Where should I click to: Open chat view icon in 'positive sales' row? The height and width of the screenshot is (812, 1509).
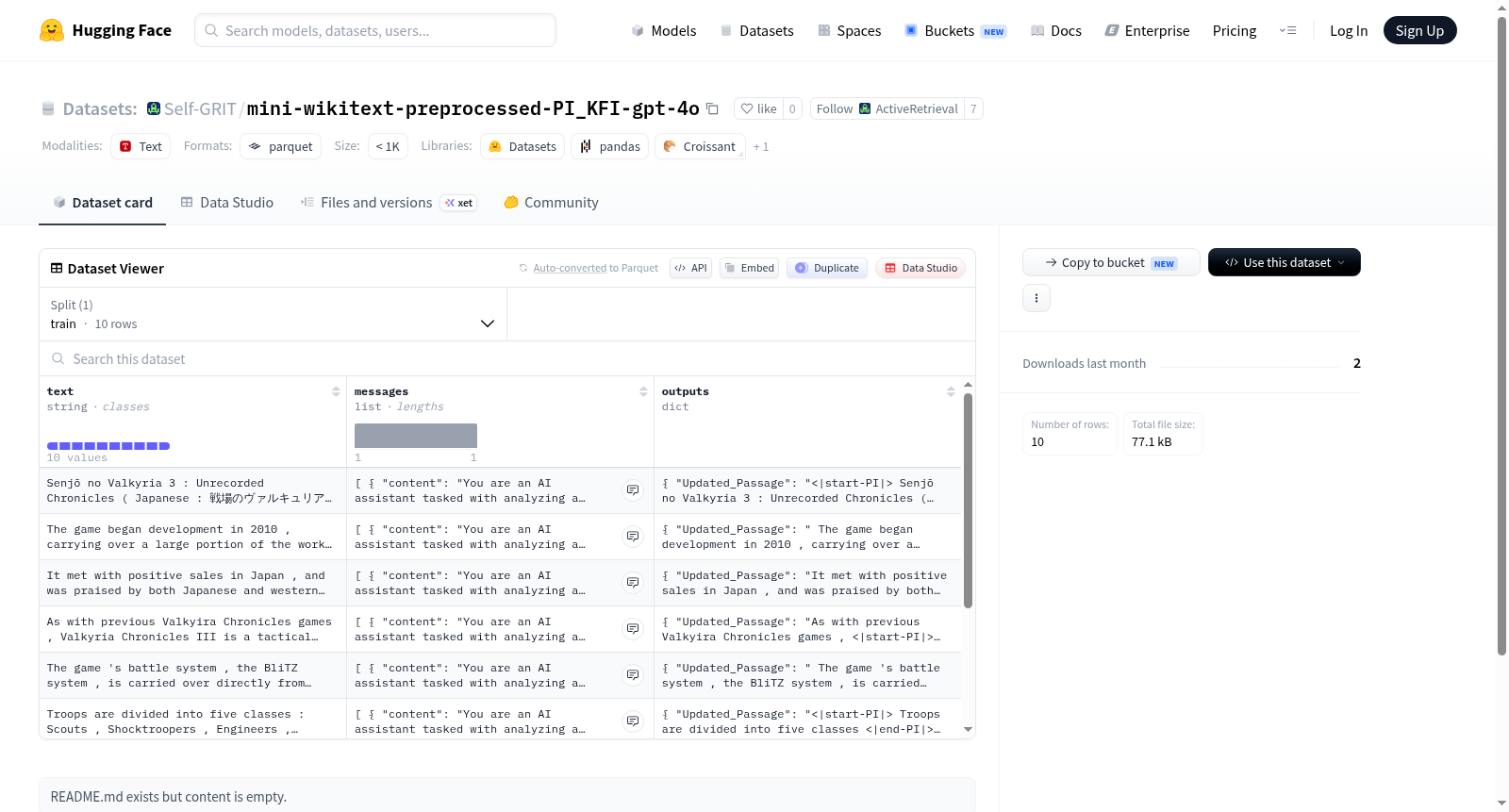coord(633,583)
